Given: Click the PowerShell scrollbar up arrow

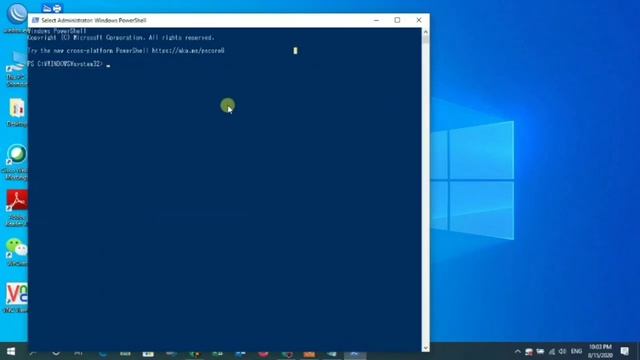Looking at the screenshot, I should tap(426, 31).
